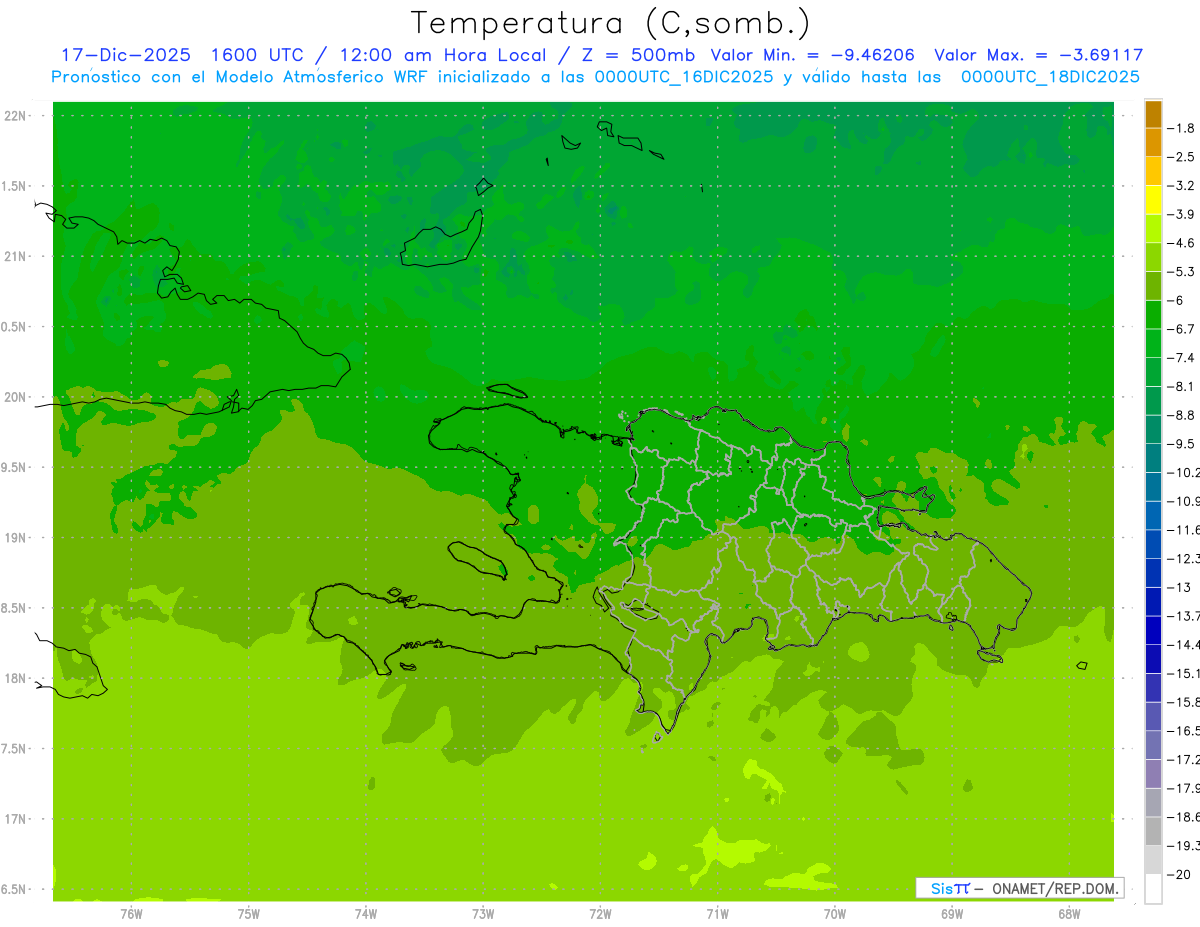Click the '-6.7' legend value
1200x927 pixels.
coord(1183,329)
